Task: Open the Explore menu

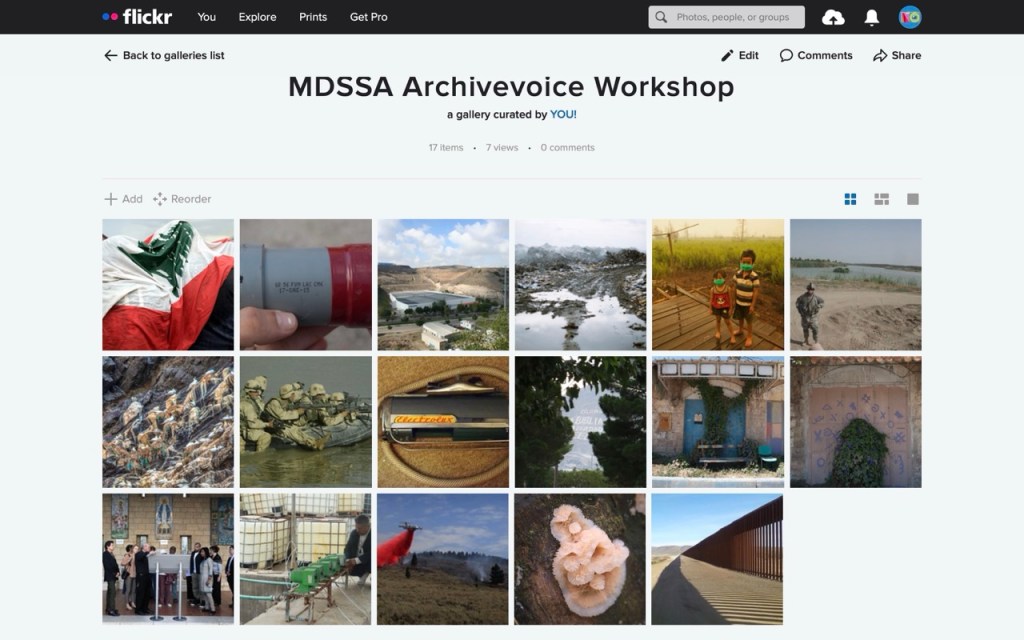Action: (x=257, y=17)
